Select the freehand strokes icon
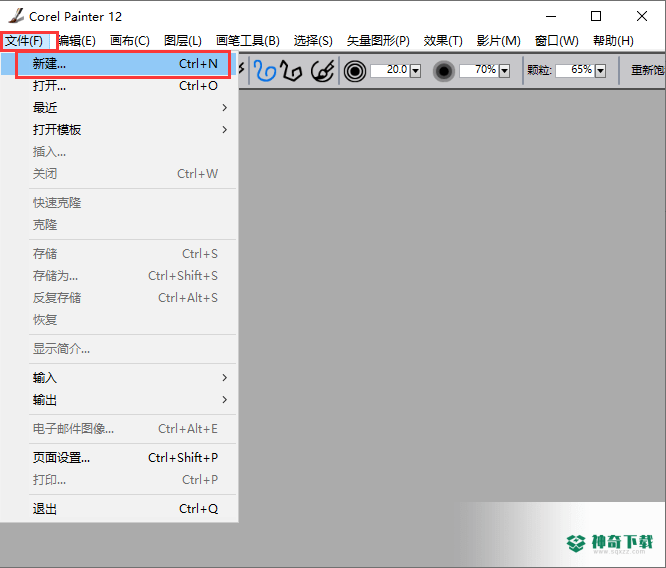The width and height of the screenshot is (666, 568). click(x=265, y=71)
